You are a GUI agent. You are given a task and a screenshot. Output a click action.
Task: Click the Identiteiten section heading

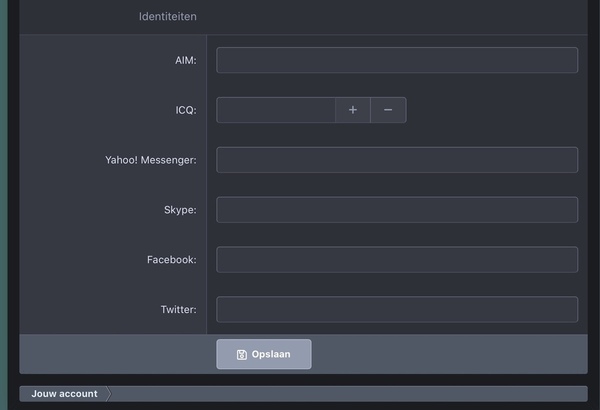point(167,17)
